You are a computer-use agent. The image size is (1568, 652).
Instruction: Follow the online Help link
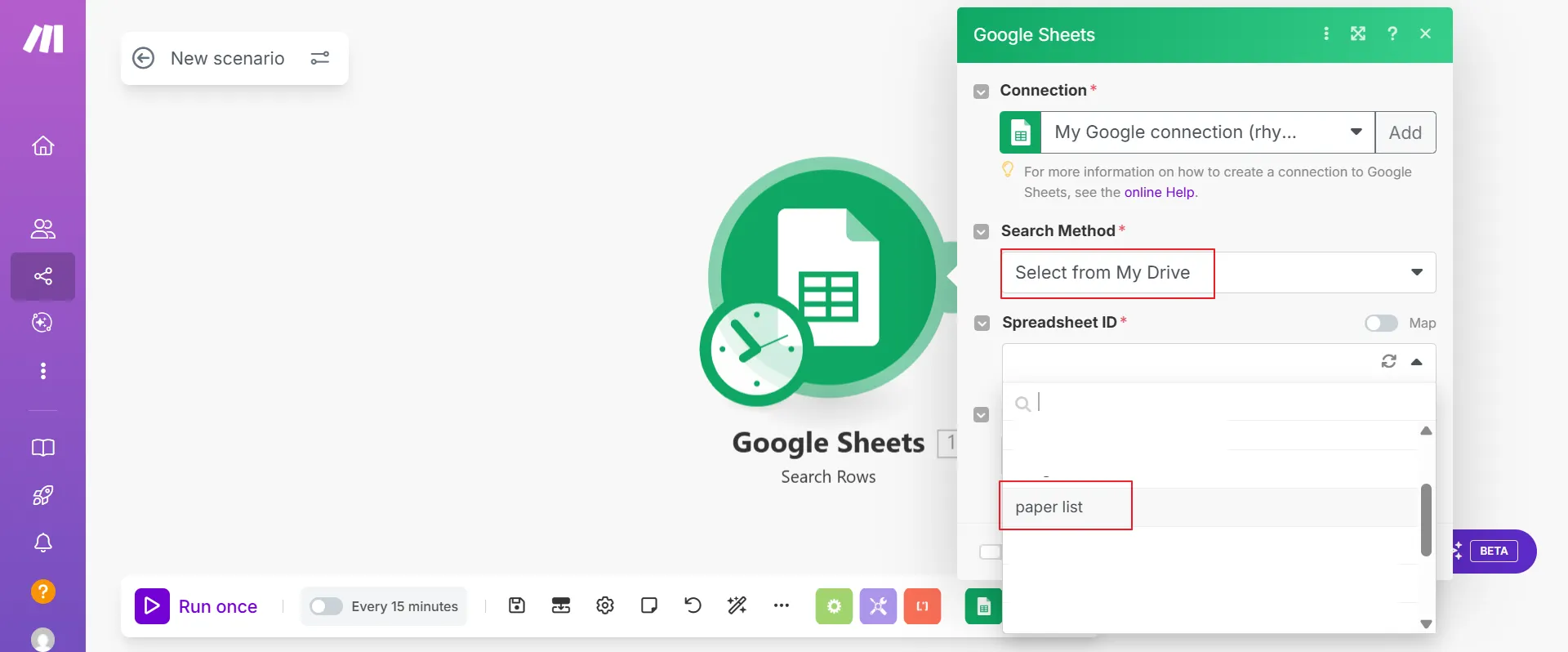[x=1160, y=192]
